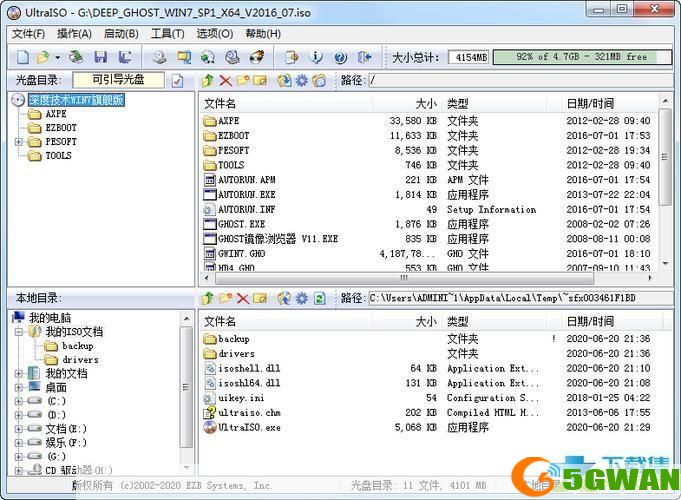The height and width of the screenshot is (500, 681).
Task: Click the Mount to virtual drive icon
Action: point(232,57)
